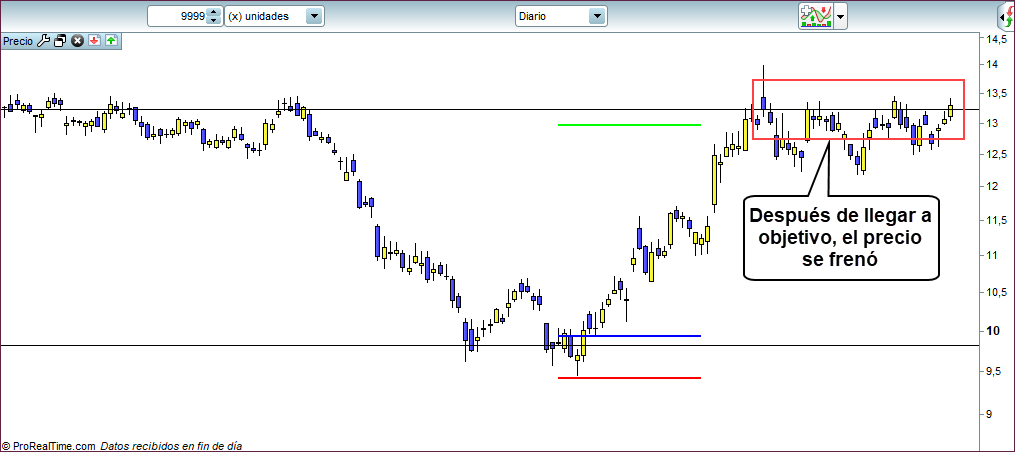Click the duplicate windows icon beside Precio
The image size is (1015, 452).
click(x=60, y=41)
